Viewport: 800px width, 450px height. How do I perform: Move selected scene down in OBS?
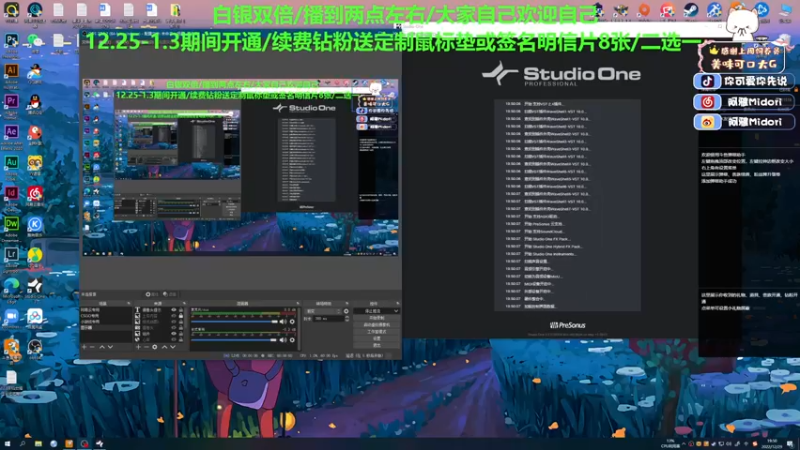pos(110,347)
